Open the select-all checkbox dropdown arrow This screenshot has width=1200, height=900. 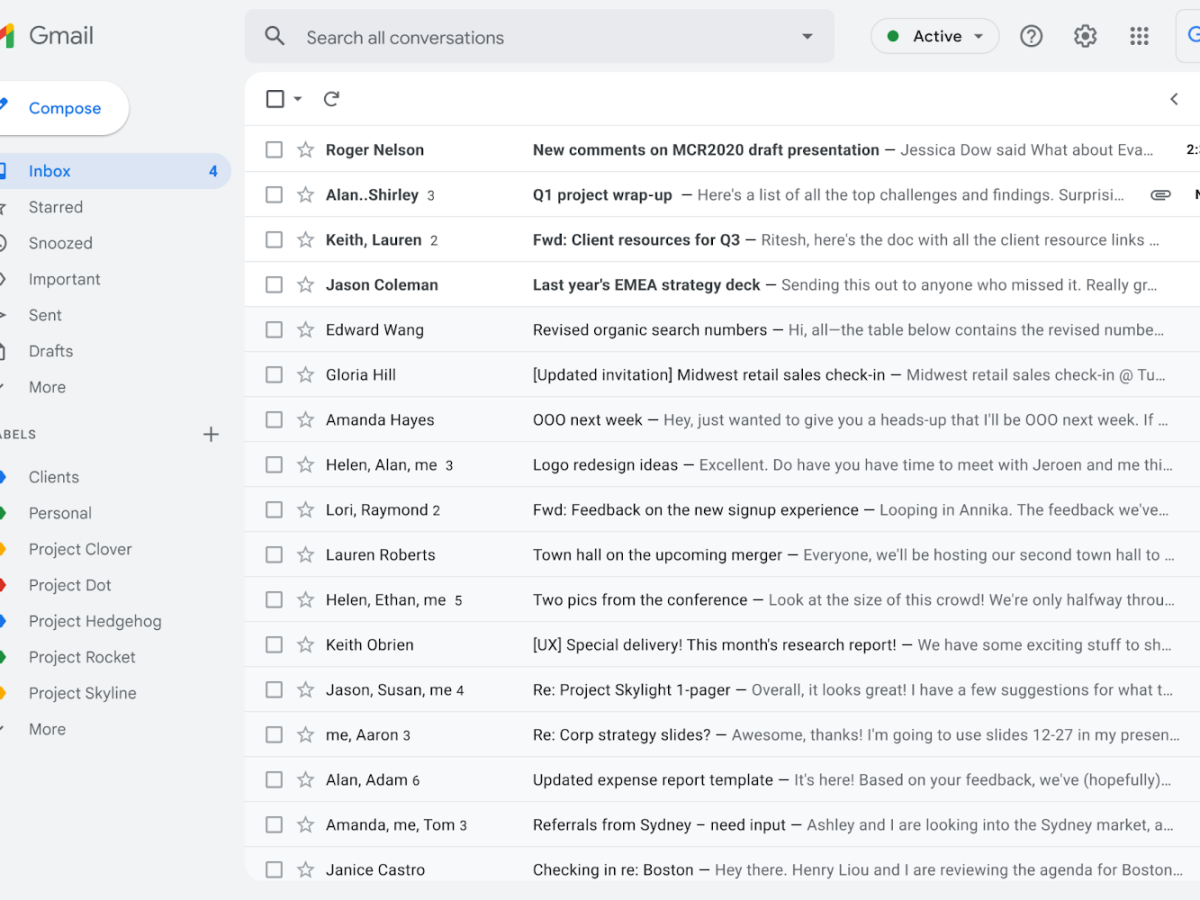point(298,99)
